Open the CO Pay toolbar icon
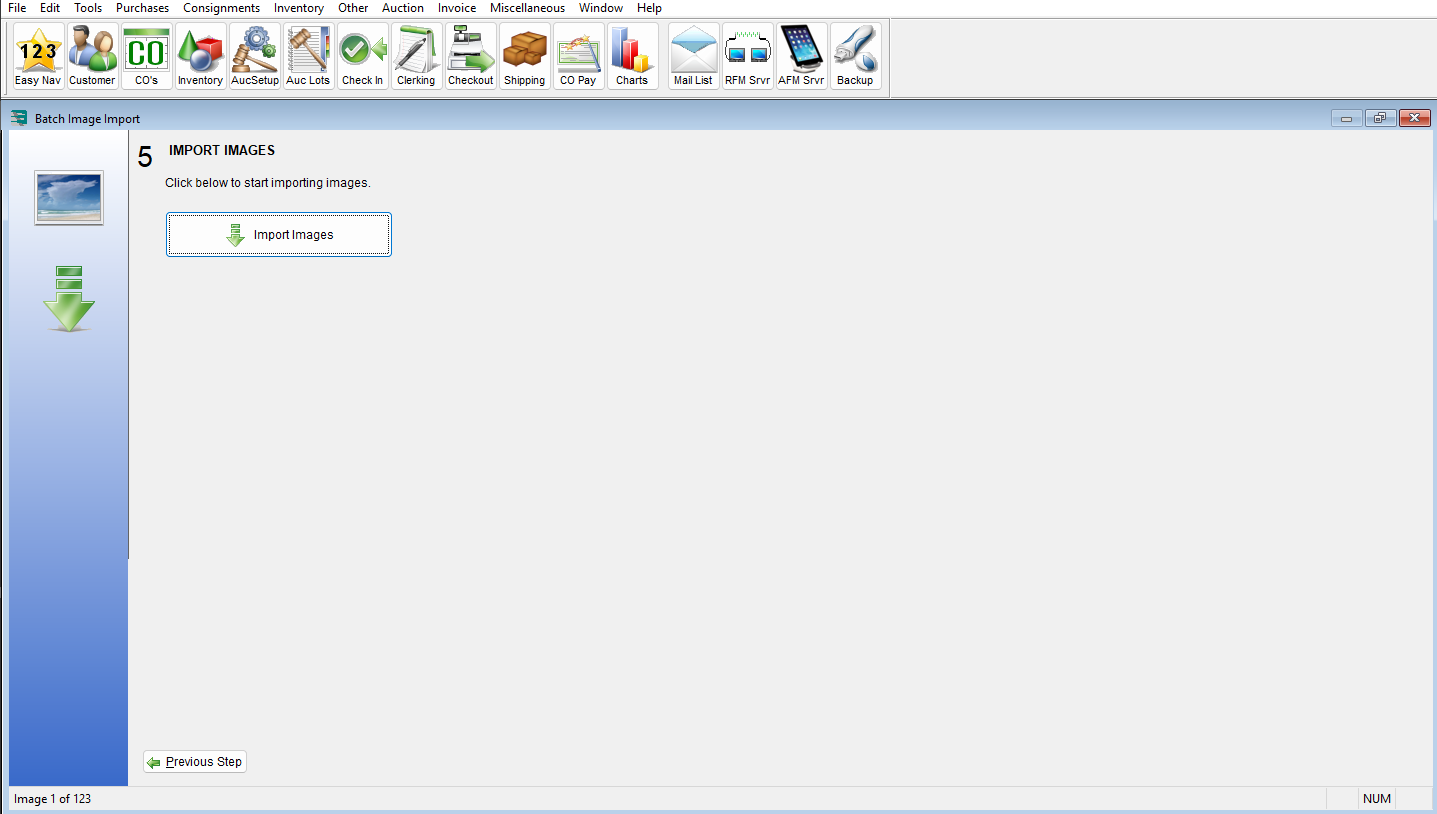The width and height of the screenshot is (1437, 814). click(x=578, y=56)
